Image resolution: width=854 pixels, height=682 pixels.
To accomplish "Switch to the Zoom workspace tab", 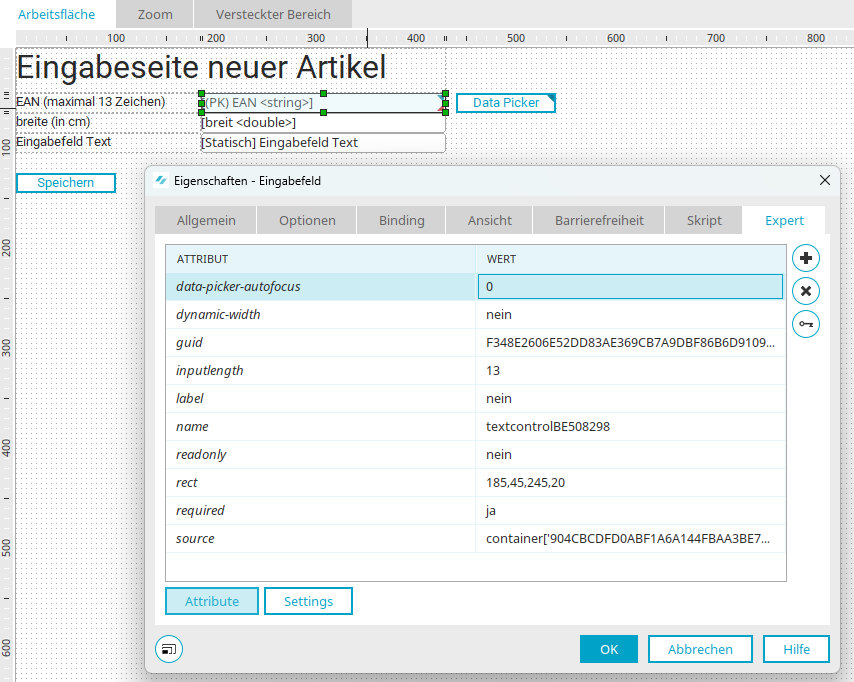I will click(x=155, y=14).
